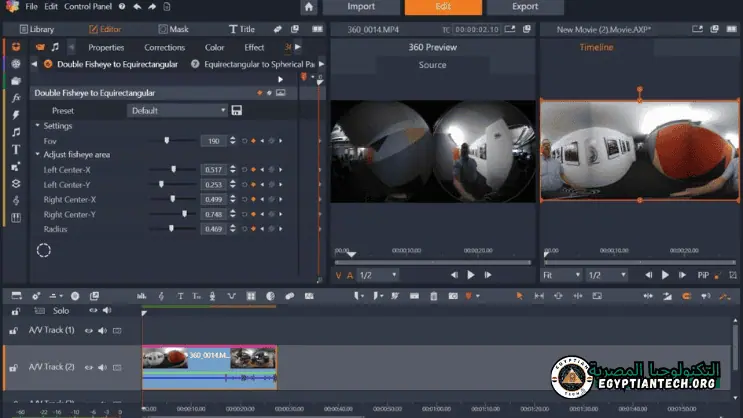Image resolution: width=743 pixels, height=418 pixels.
Task: Mute audio of A/V Track (1)
Action: tap(102, 330)
